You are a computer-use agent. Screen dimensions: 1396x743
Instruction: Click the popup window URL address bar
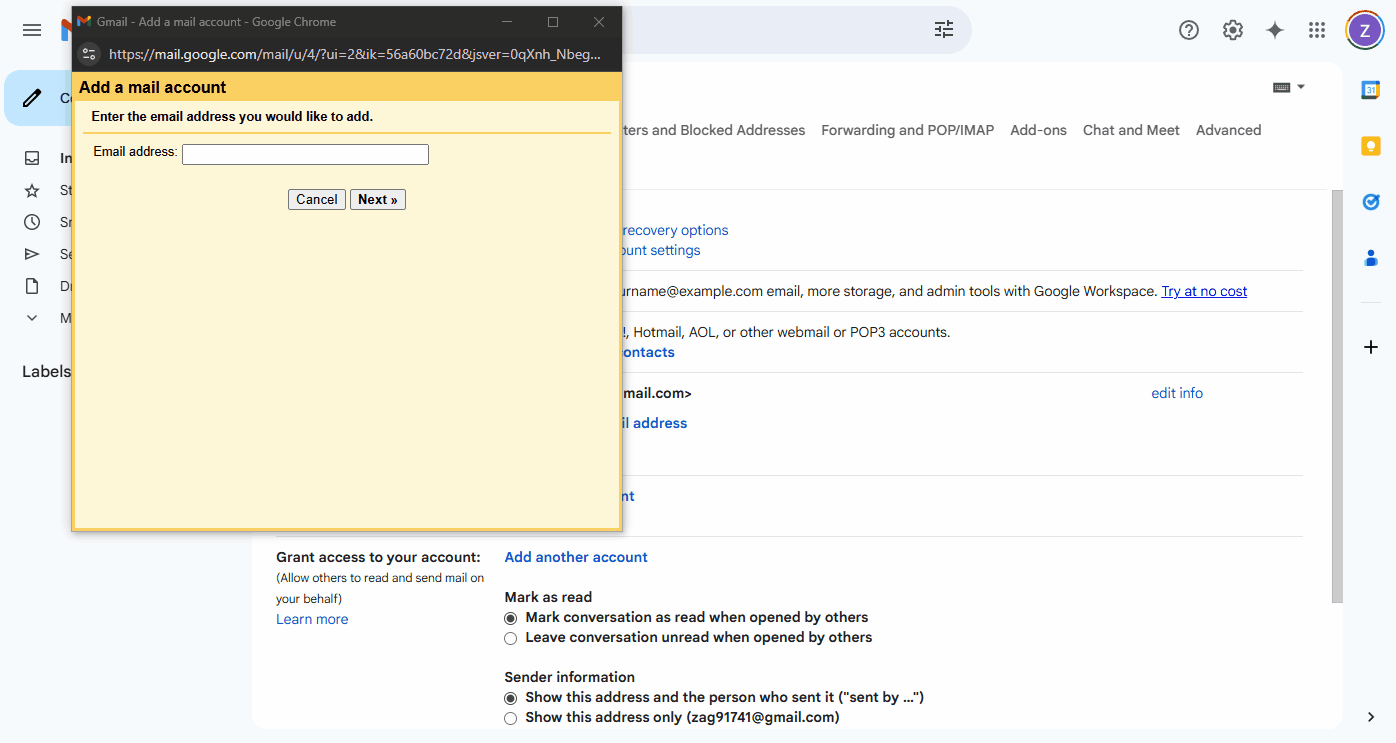pyautogui.click(x=355, y=55)
